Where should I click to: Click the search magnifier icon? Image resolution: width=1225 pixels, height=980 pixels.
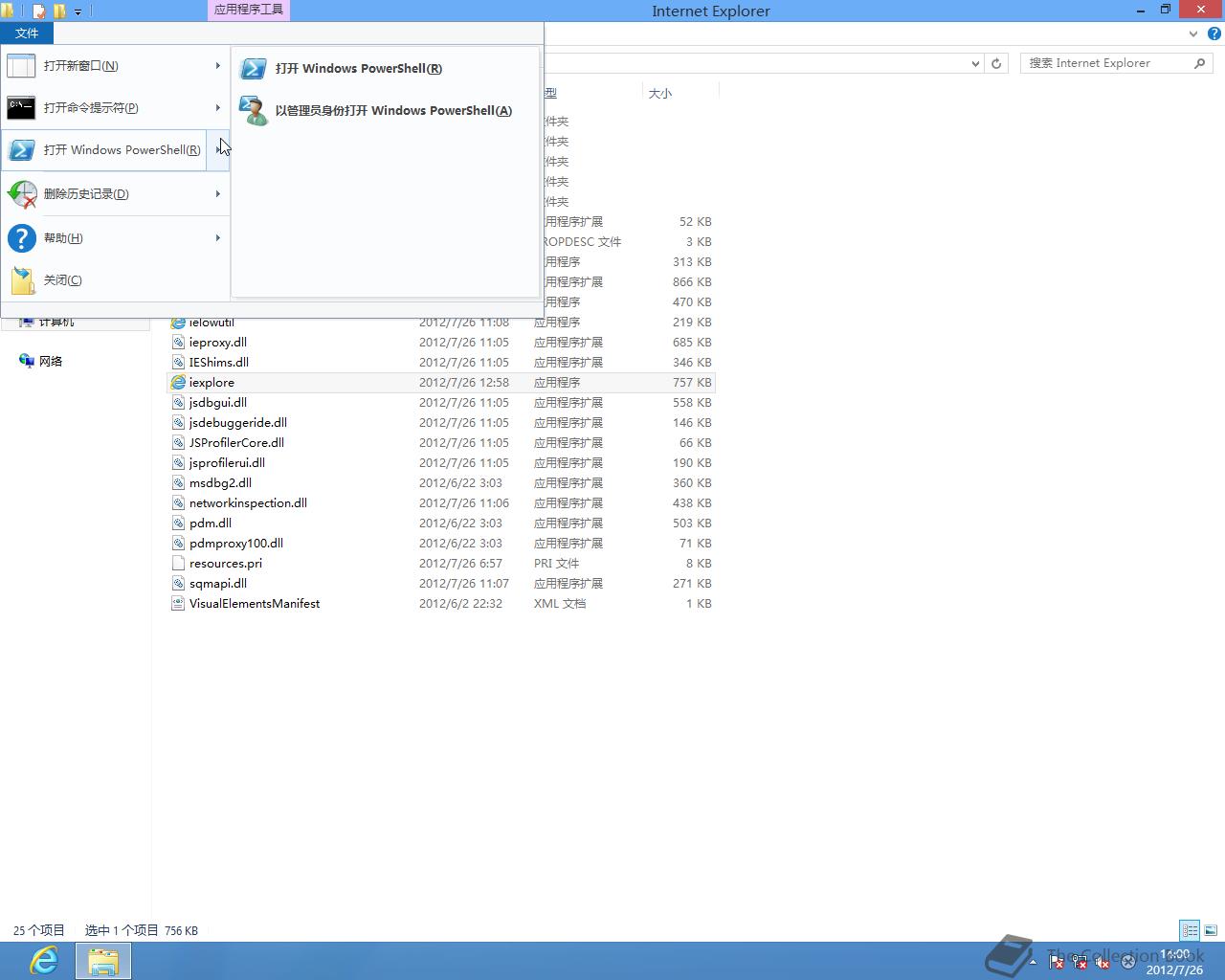(1199, 63)
